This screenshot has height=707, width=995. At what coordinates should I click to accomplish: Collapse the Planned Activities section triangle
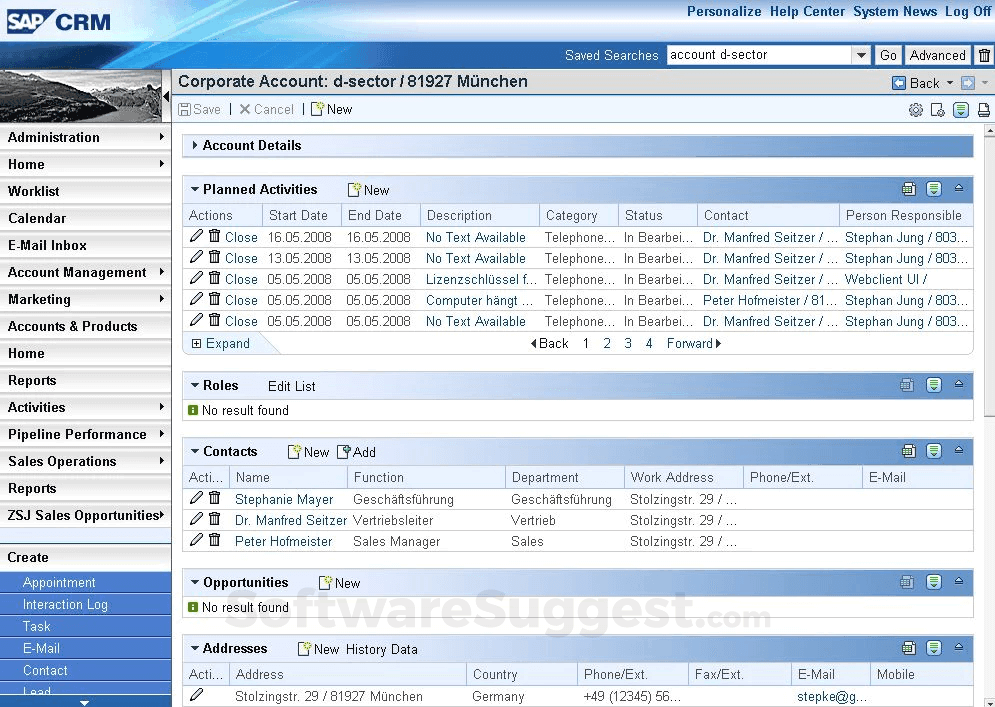(195, 189)
